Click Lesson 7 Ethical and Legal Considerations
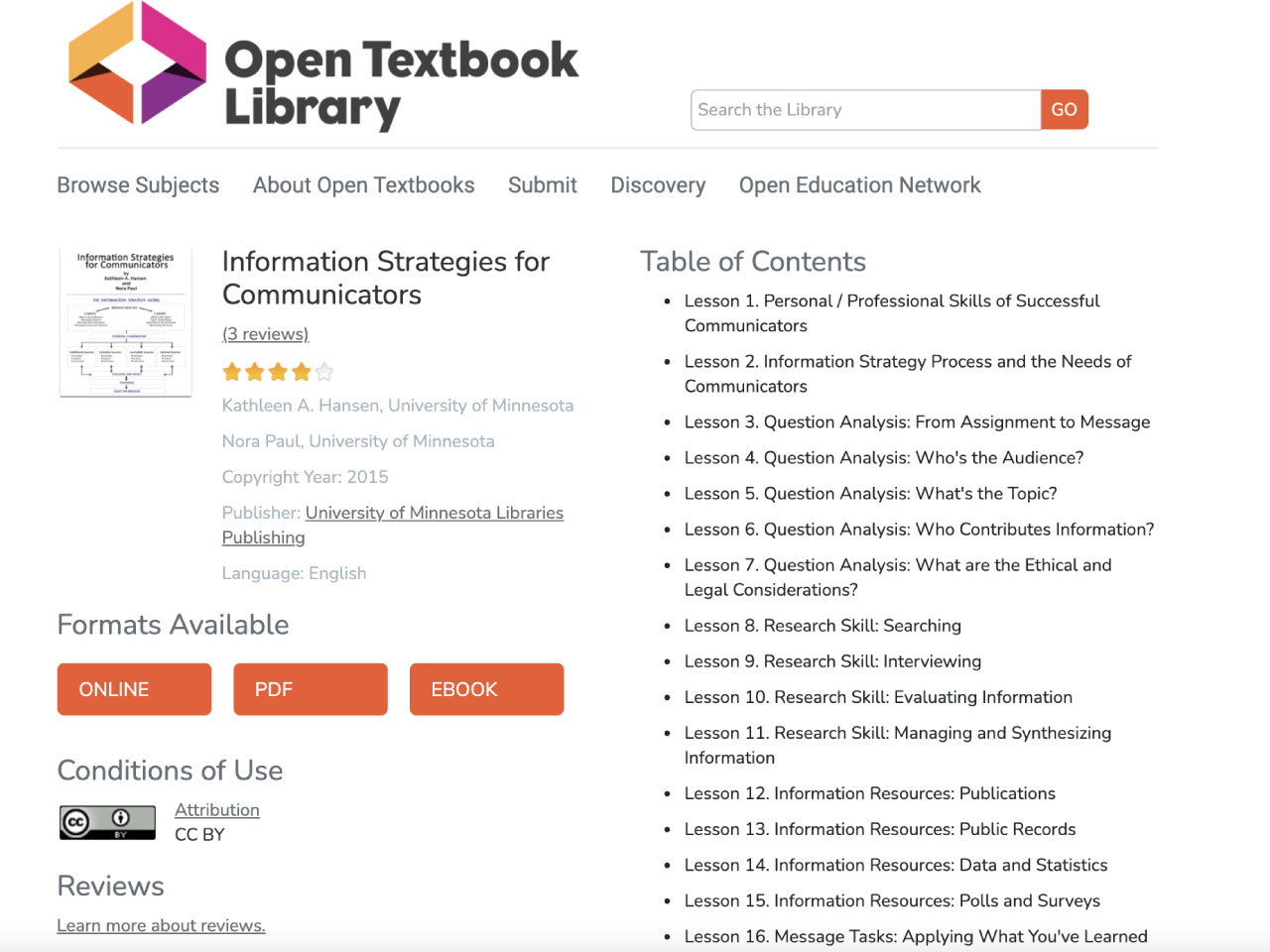This screenshot has width=1270, height=952. pyautogui.click(x=898, y=577)
